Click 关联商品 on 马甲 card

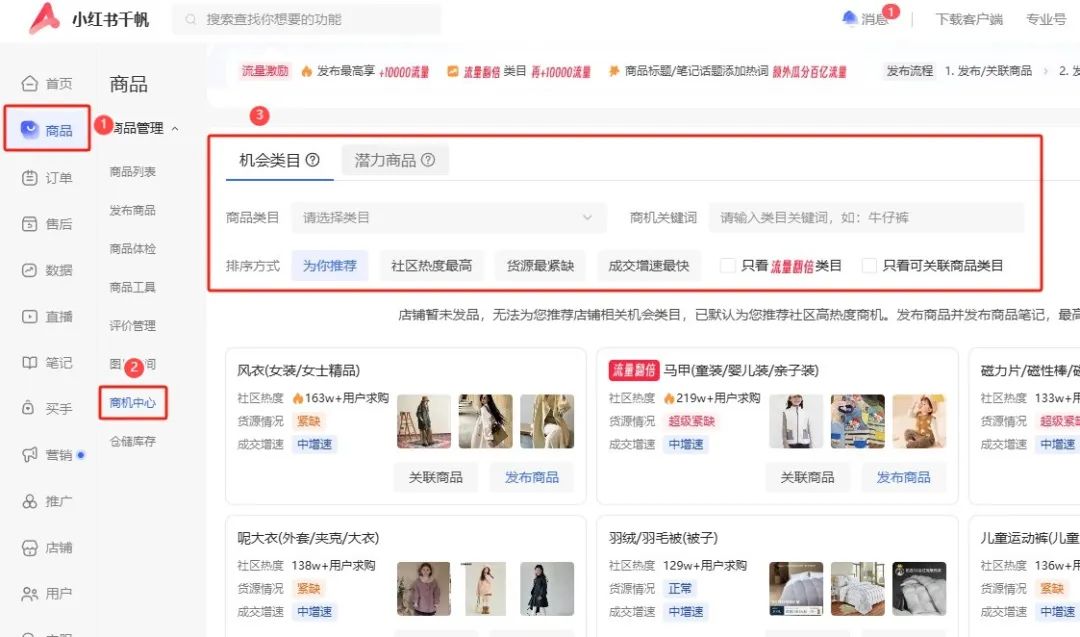(807, 477)
